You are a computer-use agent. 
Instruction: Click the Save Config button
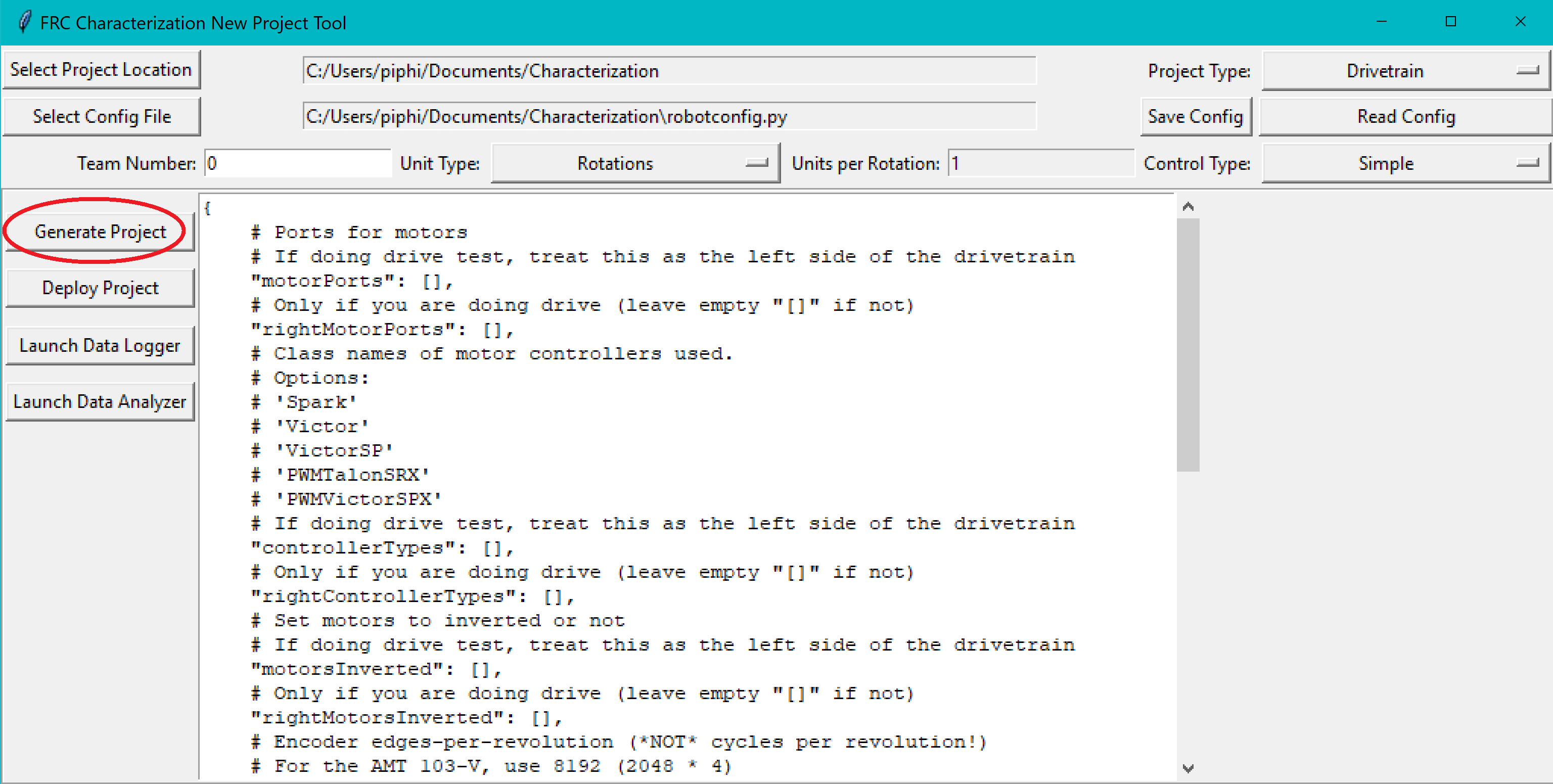click(1196, 116)
